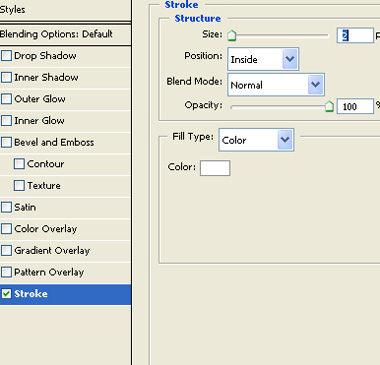Select the Contour sub-item label

[x=46, y=164]
